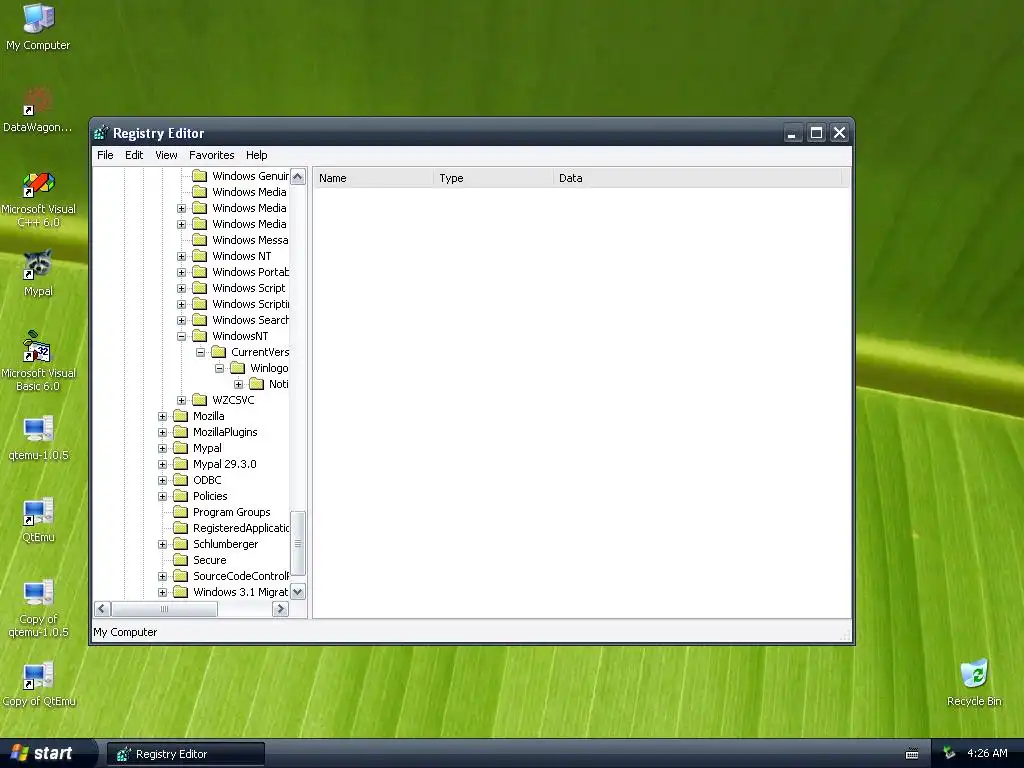Viewport: 1024px width, 768px height.
Task: Click the Data column header
Action: pyautogui.click(x=698, y=178)
